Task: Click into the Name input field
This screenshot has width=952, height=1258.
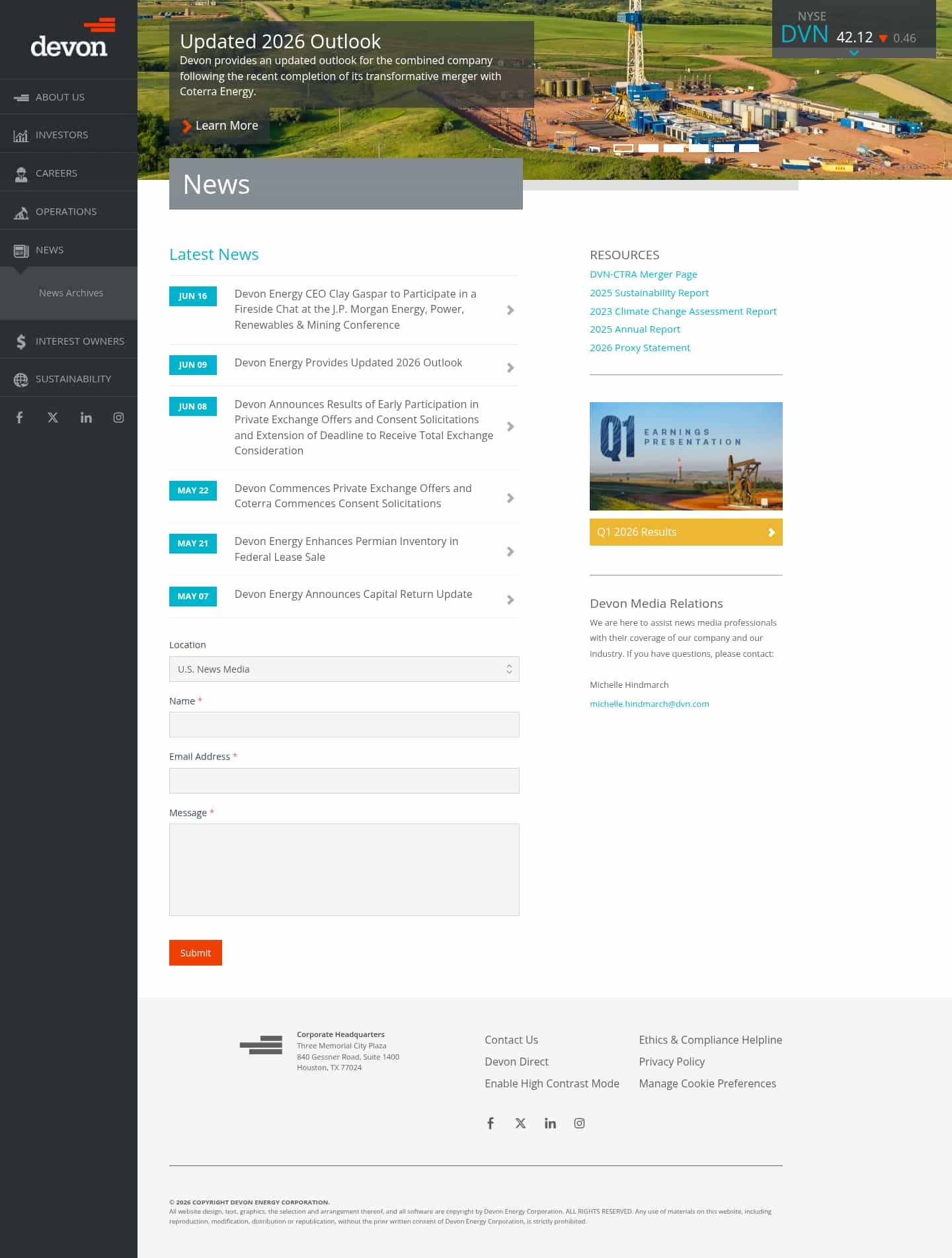Action: (344, 725)
